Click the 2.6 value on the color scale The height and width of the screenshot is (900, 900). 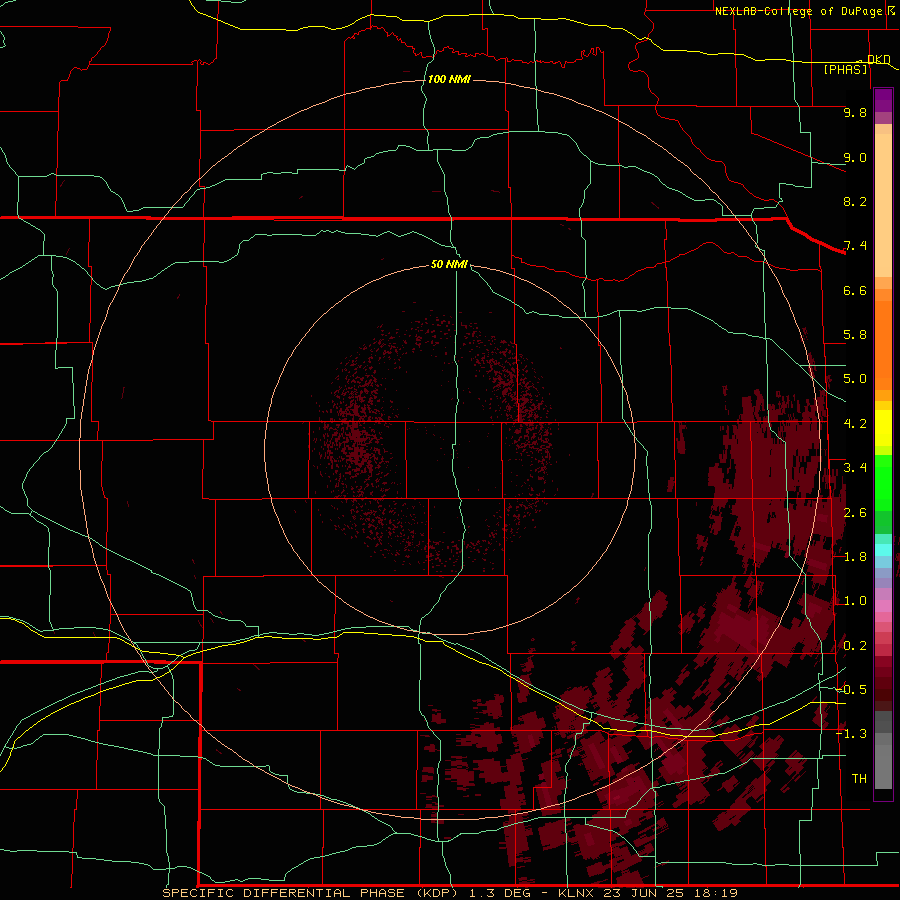(x=855, y=513)
